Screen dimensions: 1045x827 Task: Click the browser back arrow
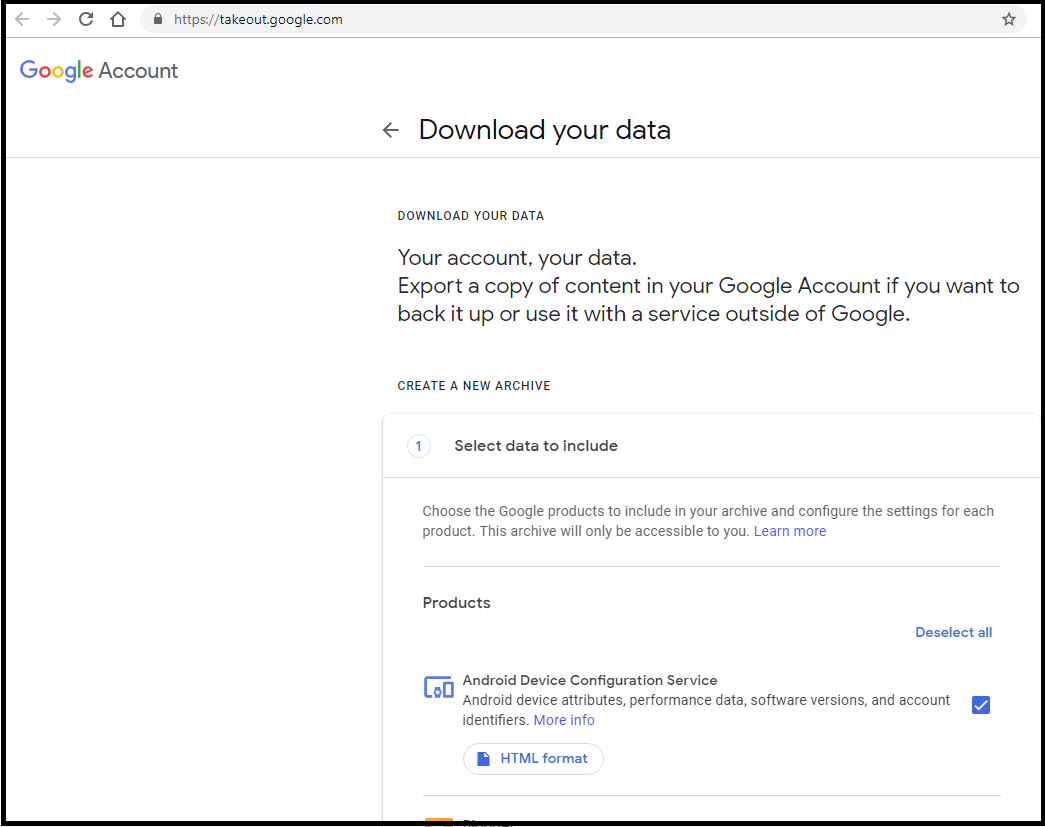(22, 19)
